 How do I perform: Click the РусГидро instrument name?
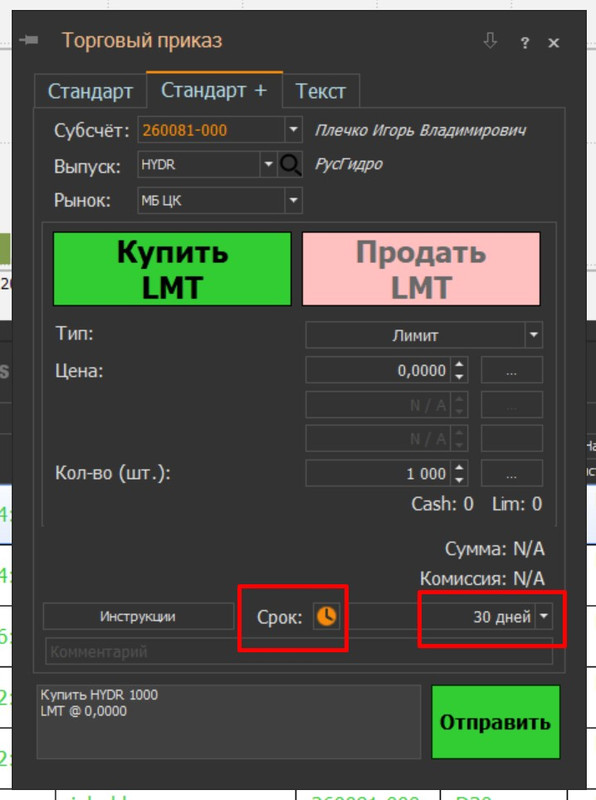click(349, 164)
